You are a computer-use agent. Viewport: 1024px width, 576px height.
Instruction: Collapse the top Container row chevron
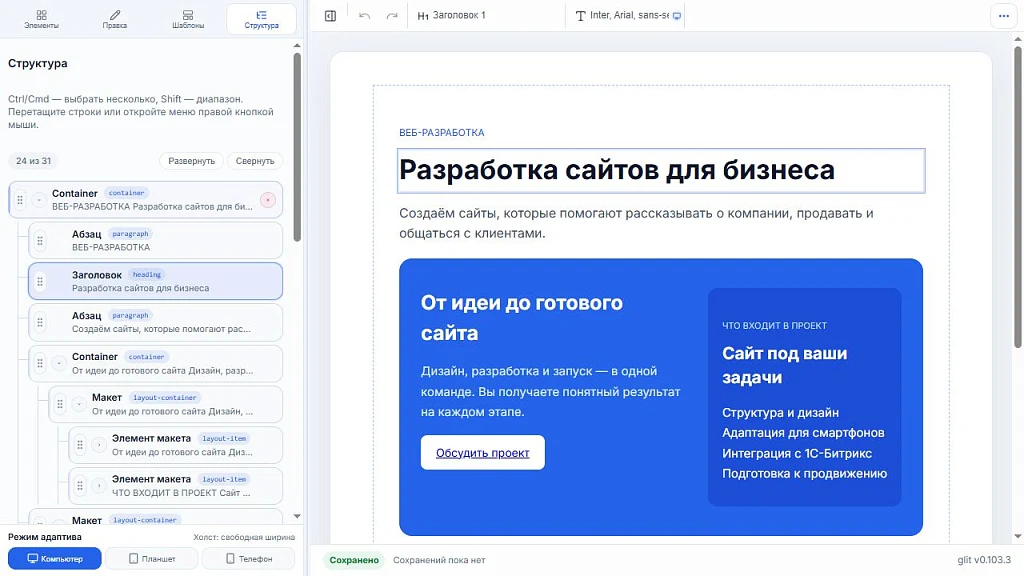tap(39, 200)
